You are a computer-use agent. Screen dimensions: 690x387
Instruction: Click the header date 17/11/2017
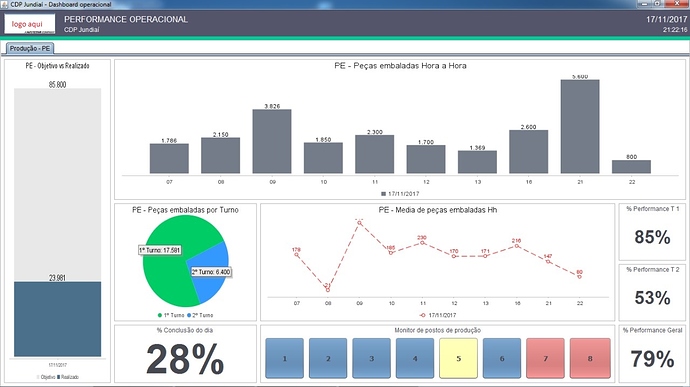666,19
